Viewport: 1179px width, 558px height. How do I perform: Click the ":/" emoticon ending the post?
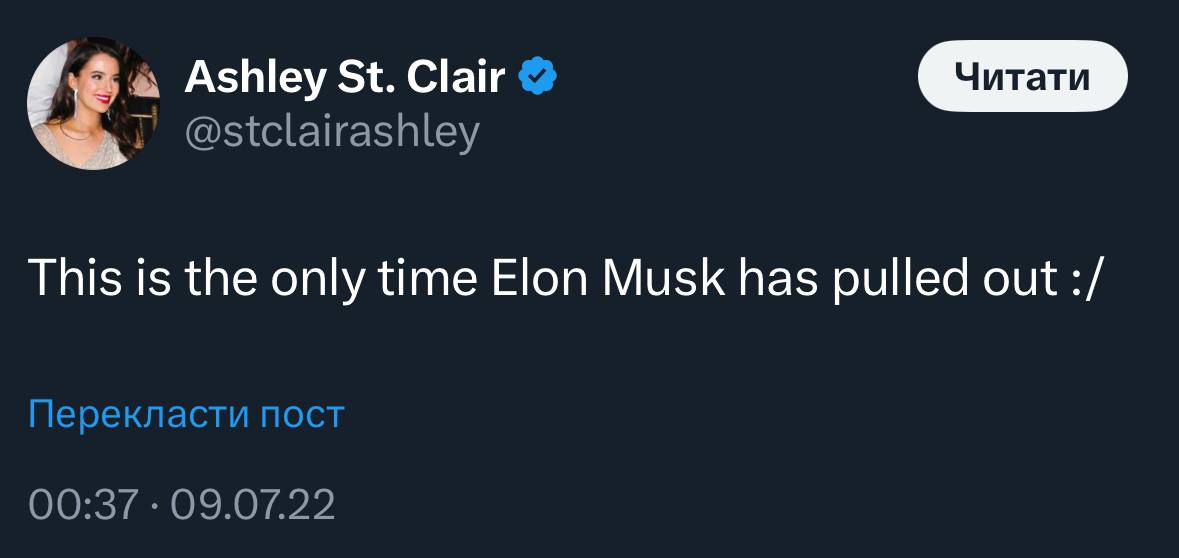(x=1084, y=277)
